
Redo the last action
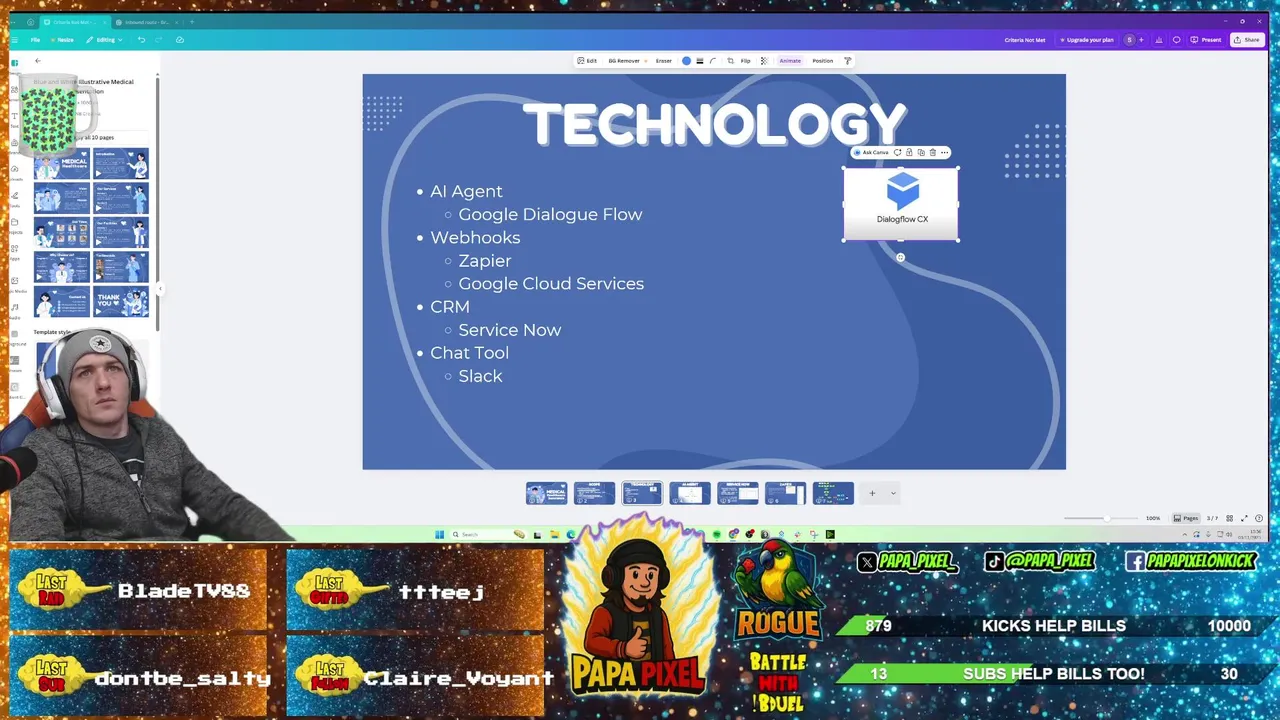159,40
